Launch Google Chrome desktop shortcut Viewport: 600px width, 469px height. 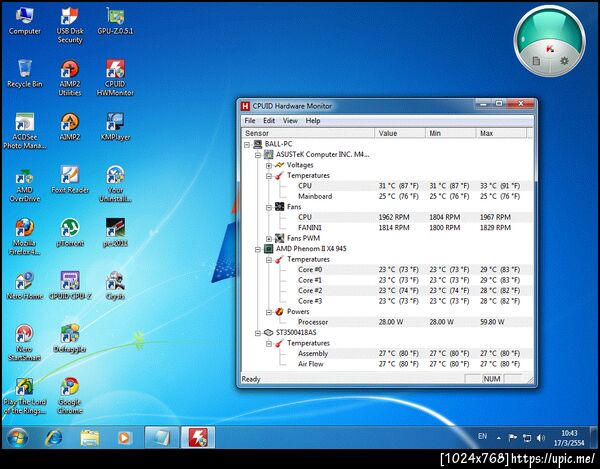(70, 396)
